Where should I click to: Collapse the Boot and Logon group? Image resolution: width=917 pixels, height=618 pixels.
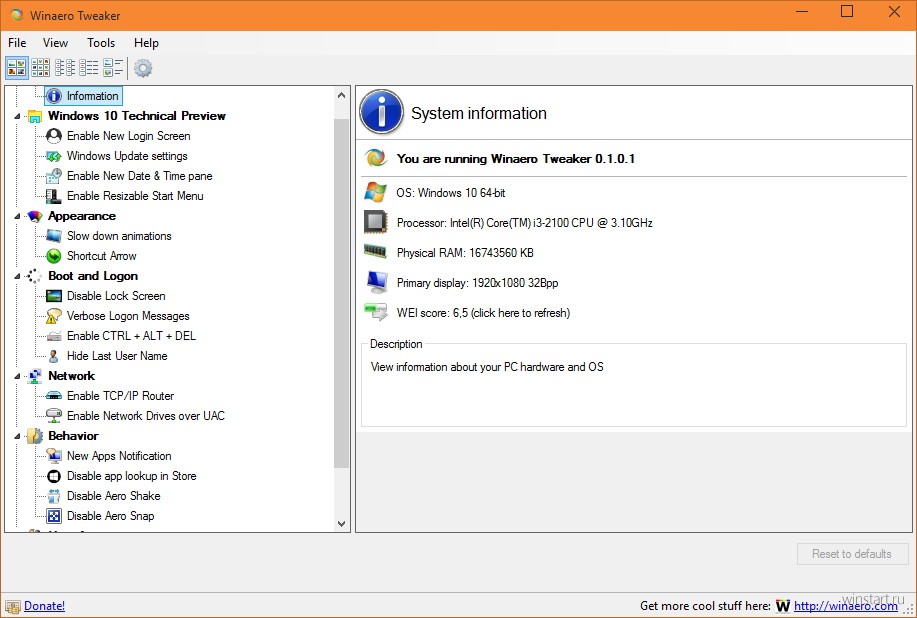(17, 276)
